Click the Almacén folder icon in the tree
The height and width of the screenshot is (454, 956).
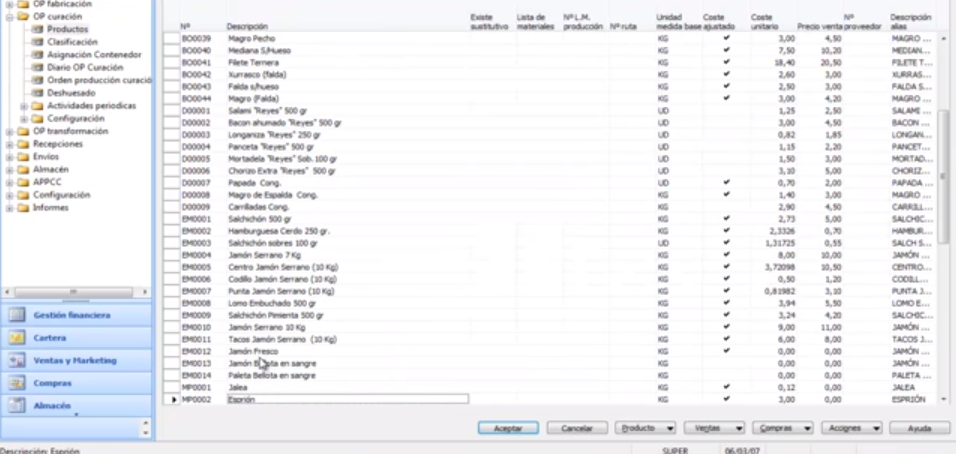[x=23, y=169]
